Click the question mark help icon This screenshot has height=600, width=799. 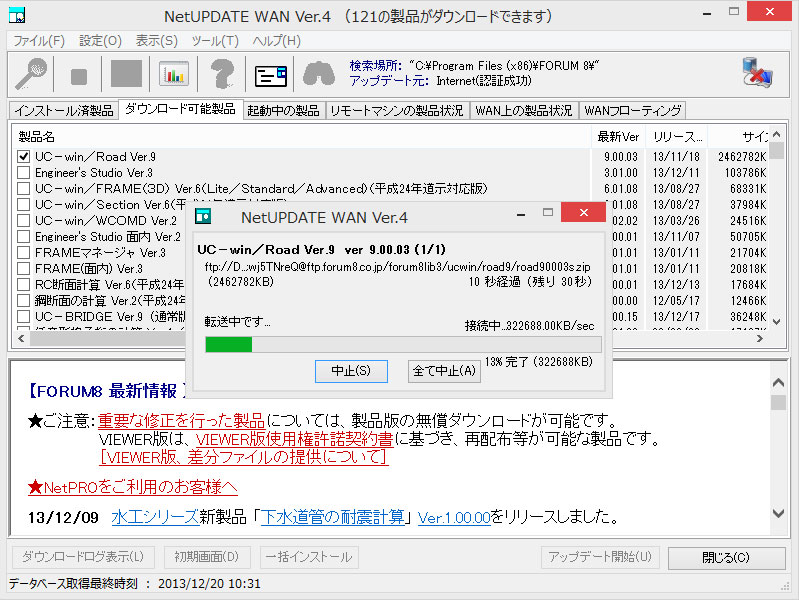222,74
